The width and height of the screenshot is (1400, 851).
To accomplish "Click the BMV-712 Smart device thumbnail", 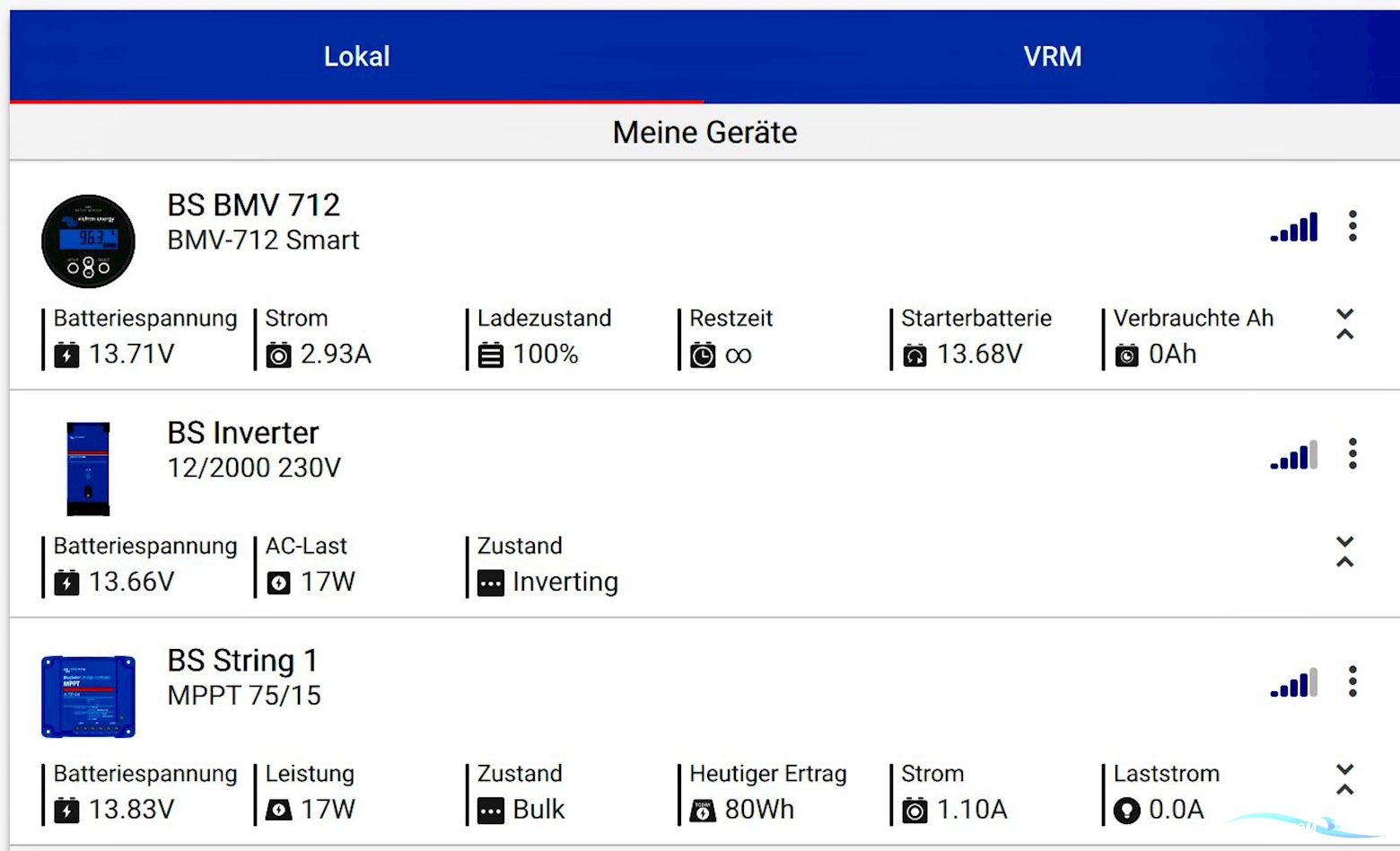I will coord(88,241).
